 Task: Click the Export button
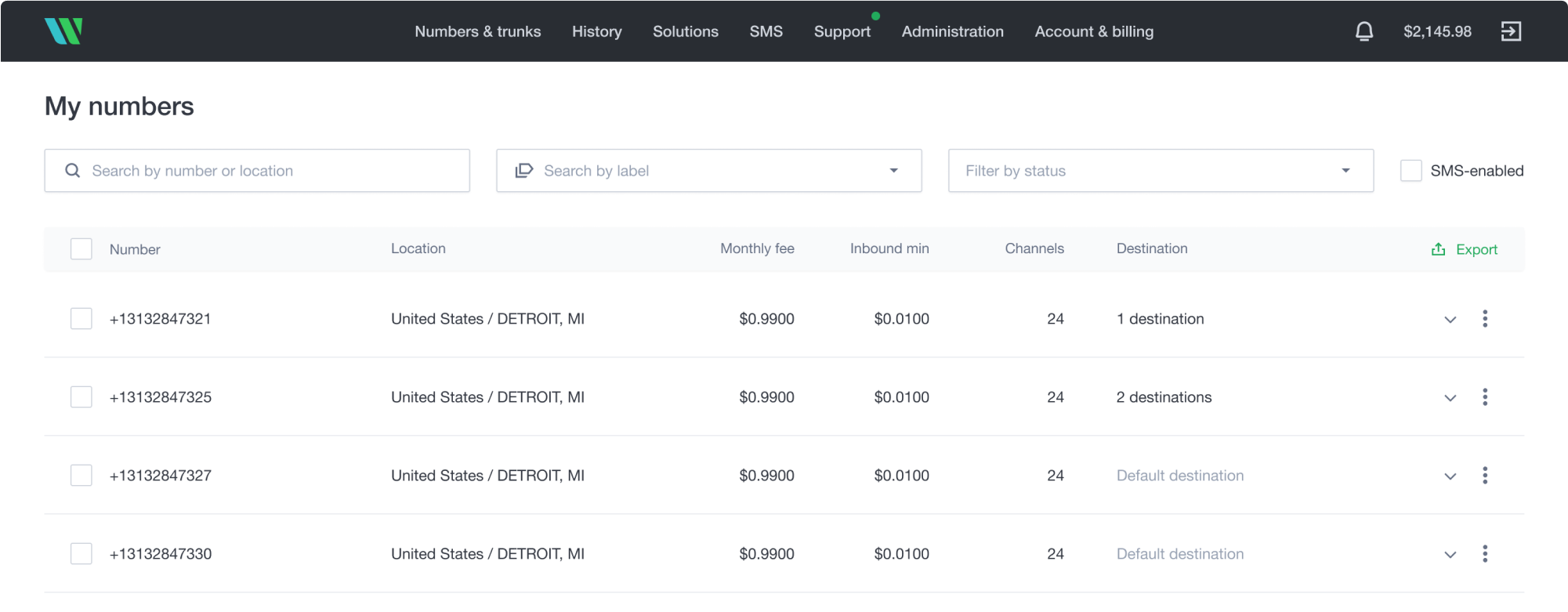[x=1465, y=249]
